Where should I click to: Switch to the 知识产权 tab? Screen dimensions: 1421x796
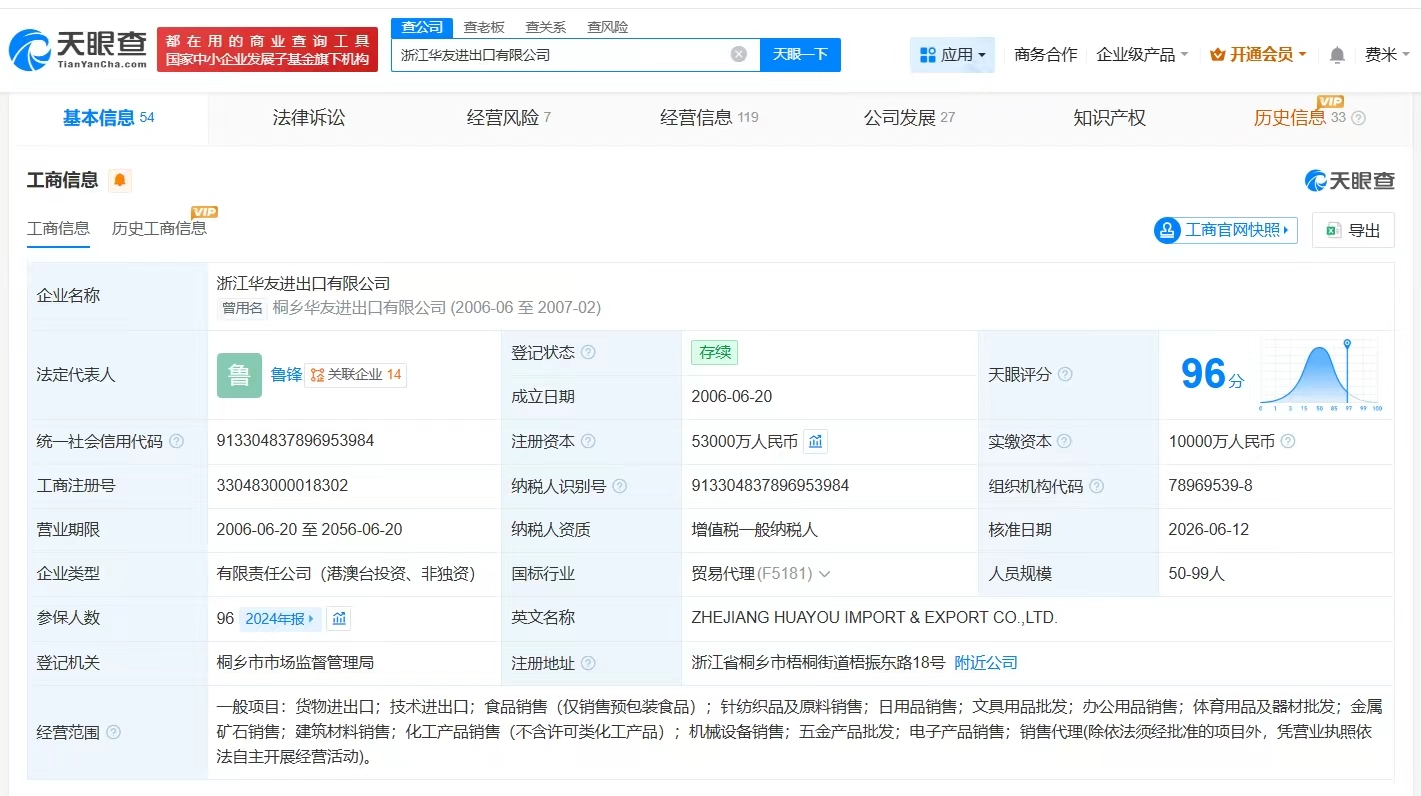coord(1109,118)
